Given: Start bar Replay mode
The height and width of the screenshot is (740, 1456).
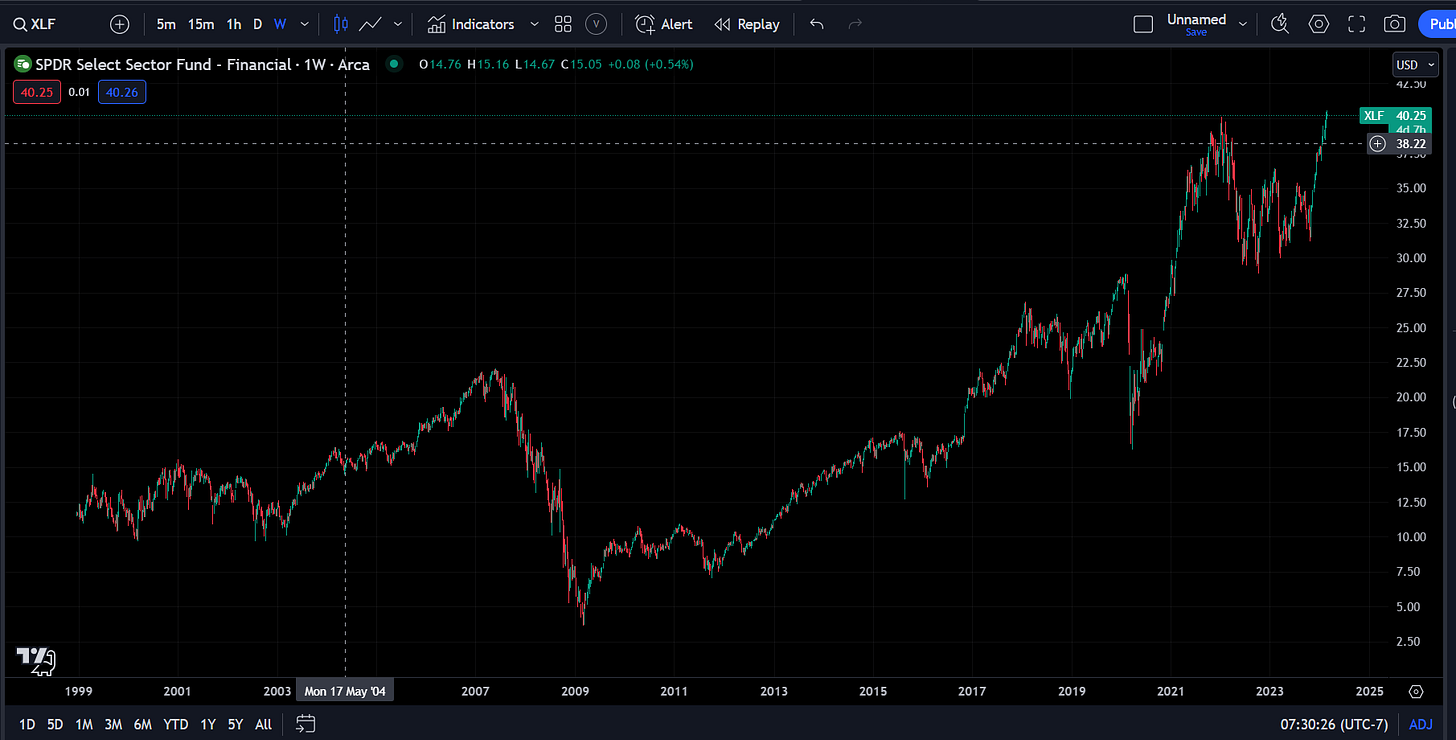Looking at the screenshot, I should [x=747, y=24].
